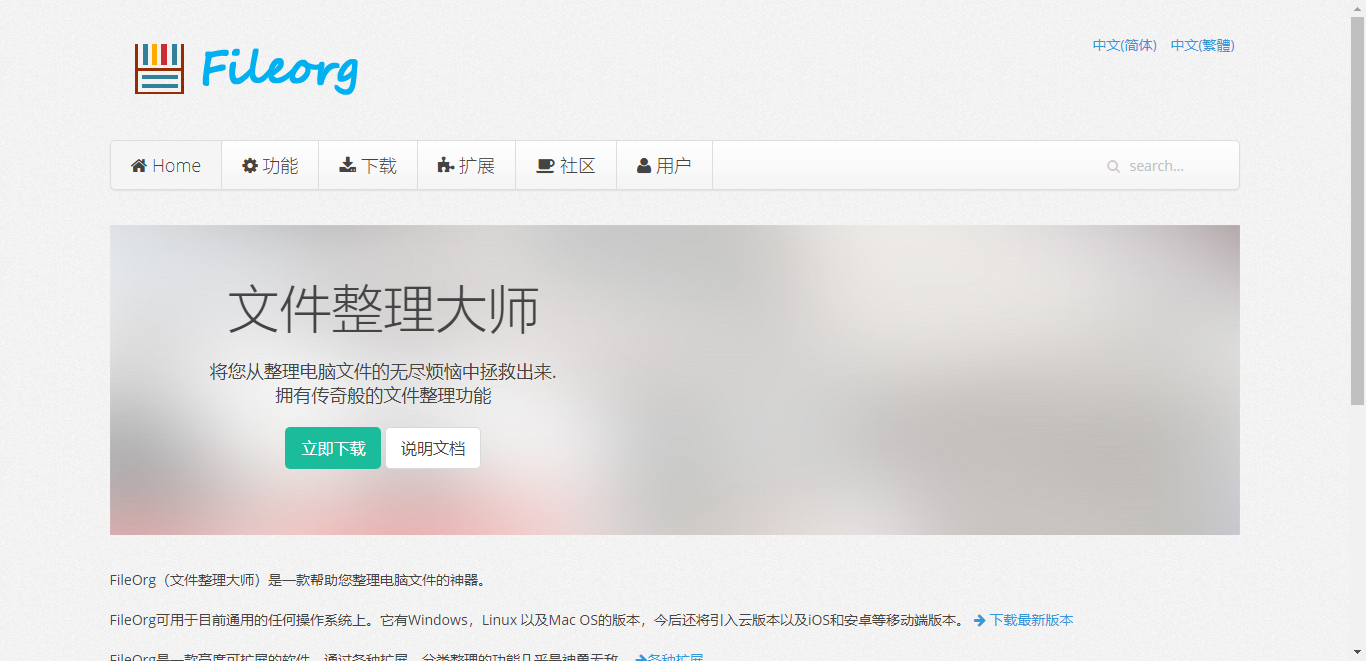Click the person icon next to 用户

tap(643, 165)
